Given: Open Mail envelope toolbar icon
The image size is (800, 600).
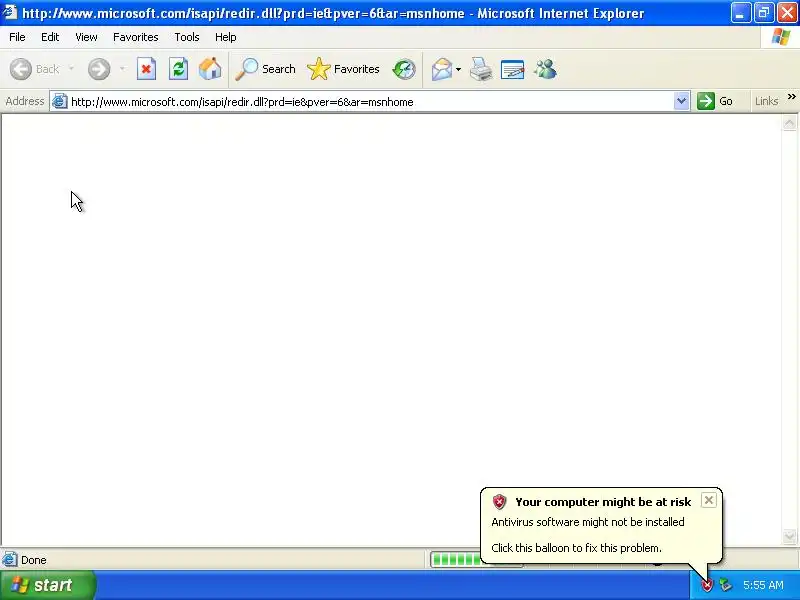Looking at the screenshot, I should click(x=441, y=69).
